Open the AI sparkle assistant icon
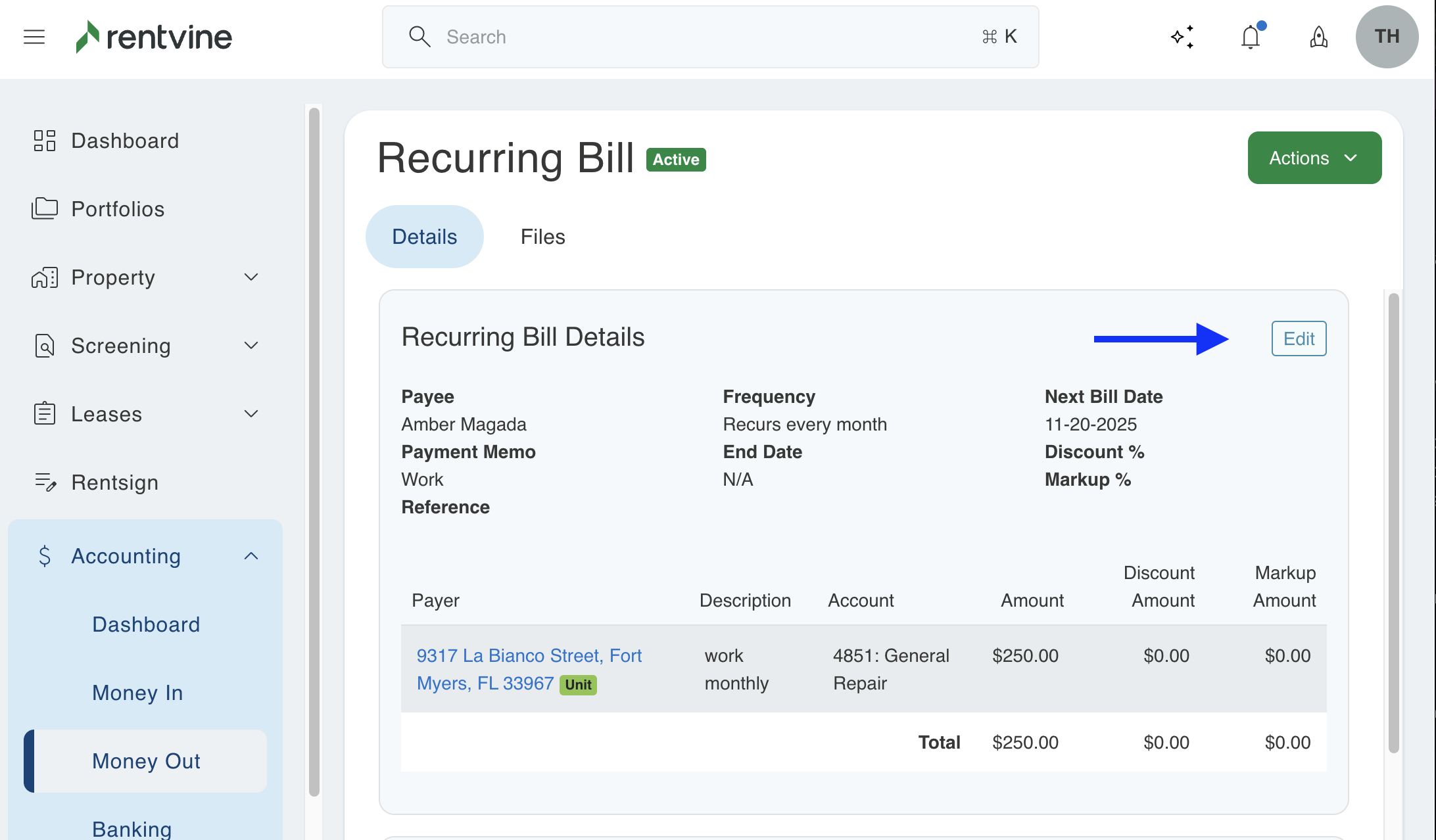 (x=1182, y=37)
